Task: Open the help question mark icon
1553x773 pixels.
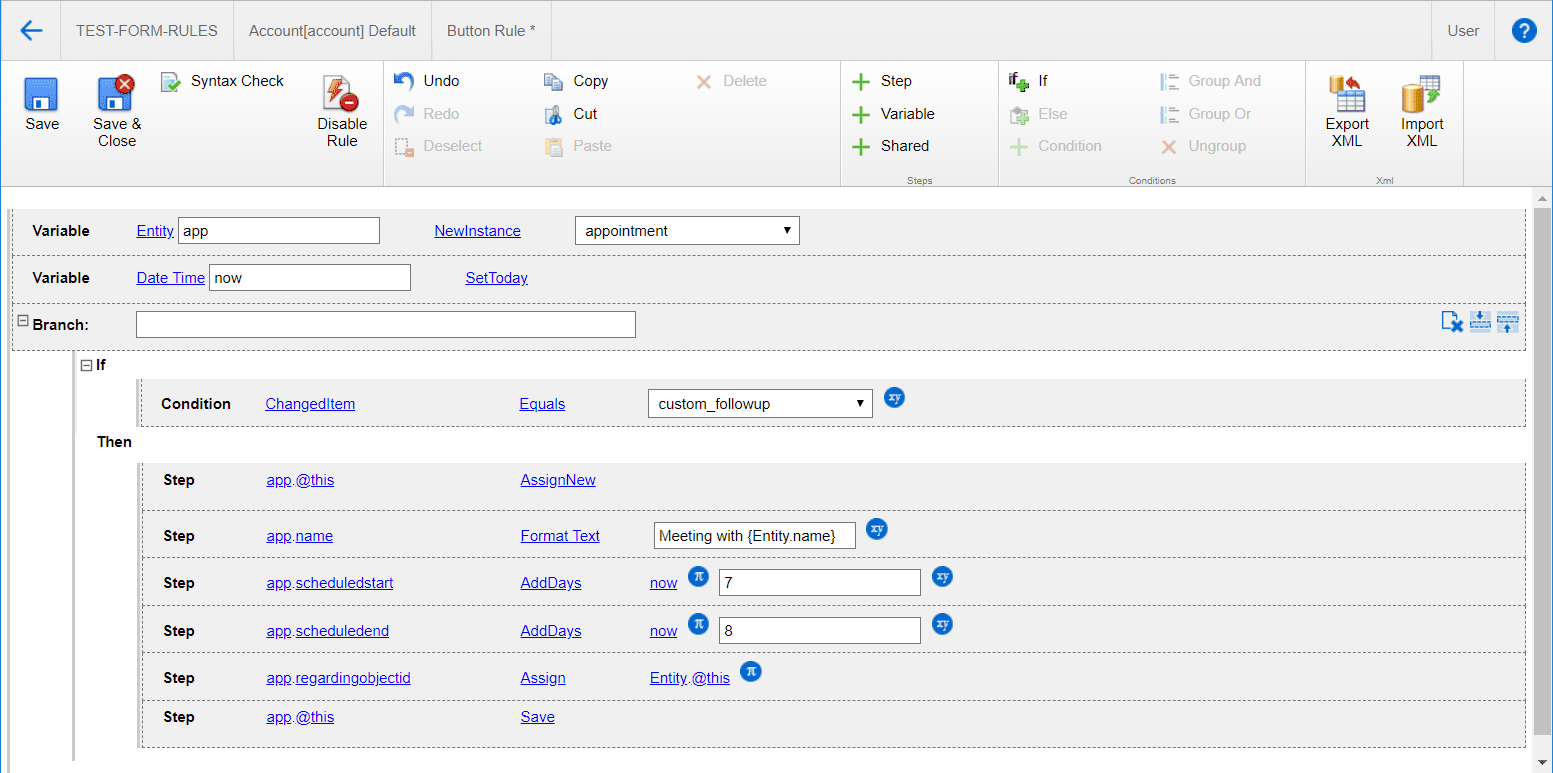Action: coord(1524,30)
